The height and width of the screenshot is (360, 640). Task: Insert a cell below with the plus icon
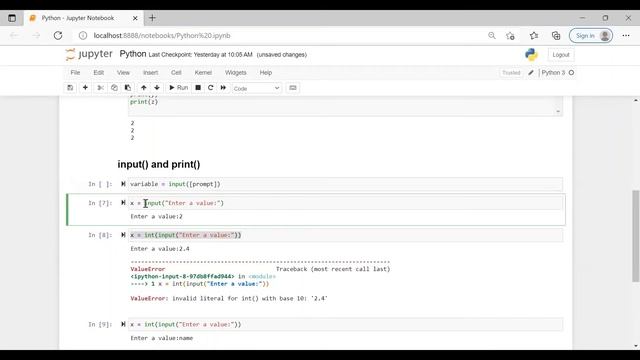[85, 88]
